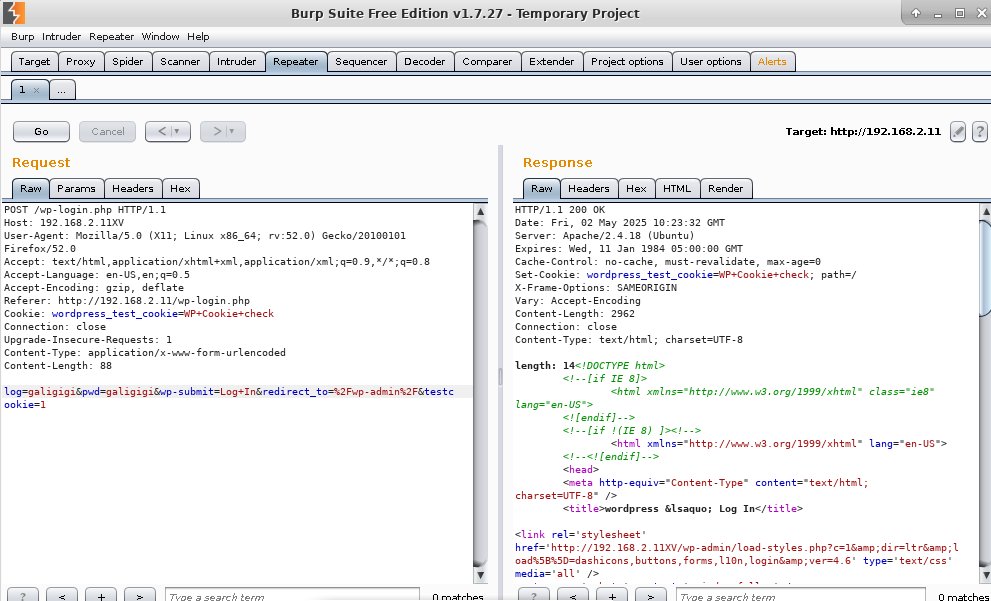Screen dimensions: 991x601
Task: Click the Server: Apache/2.4.18 response header
Action: [x=604, y=236]
